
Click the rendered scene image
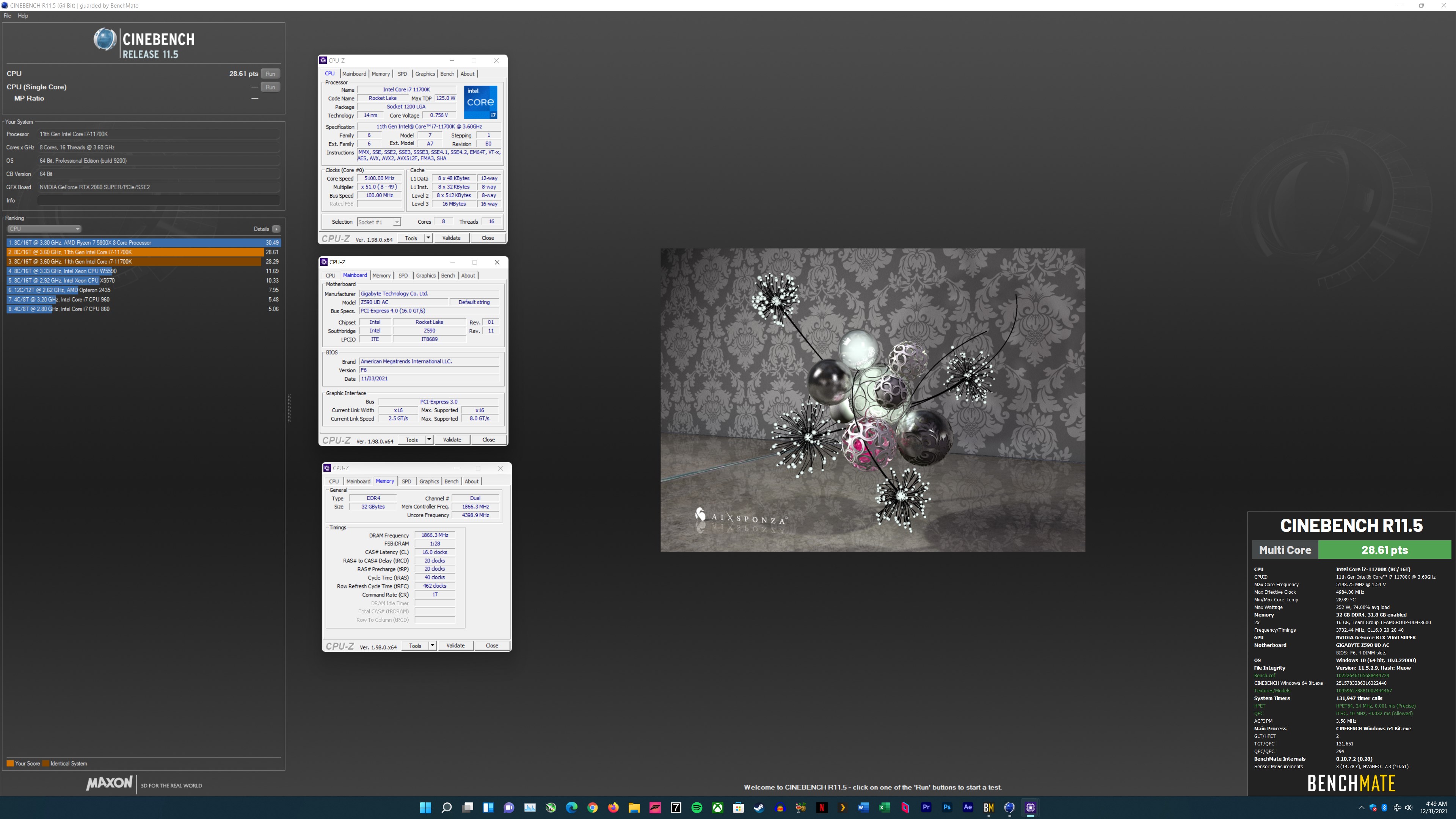click(x=873, y=400)
